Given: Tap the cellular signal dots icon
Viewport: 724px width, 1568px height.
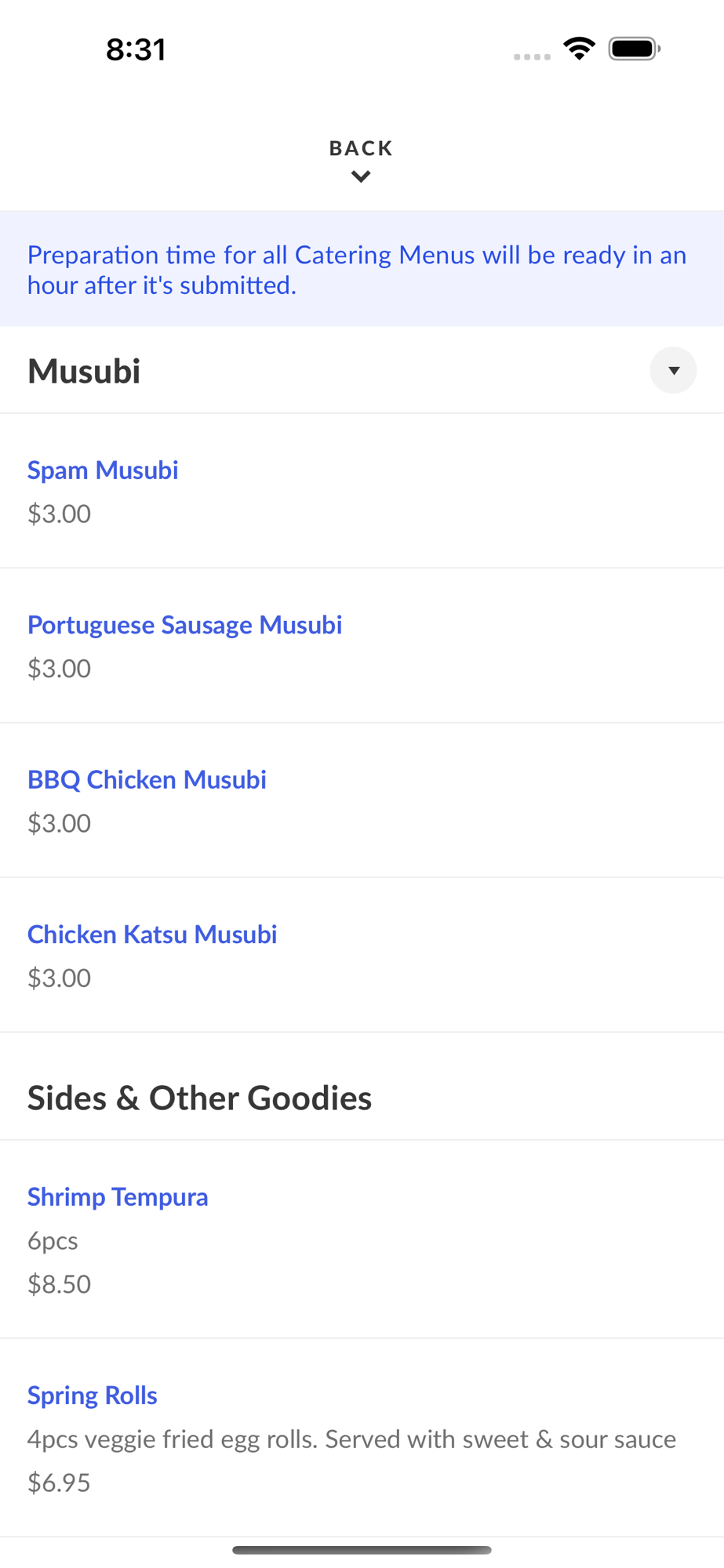Looking at the screenshot, I should (x=532, y=56).
